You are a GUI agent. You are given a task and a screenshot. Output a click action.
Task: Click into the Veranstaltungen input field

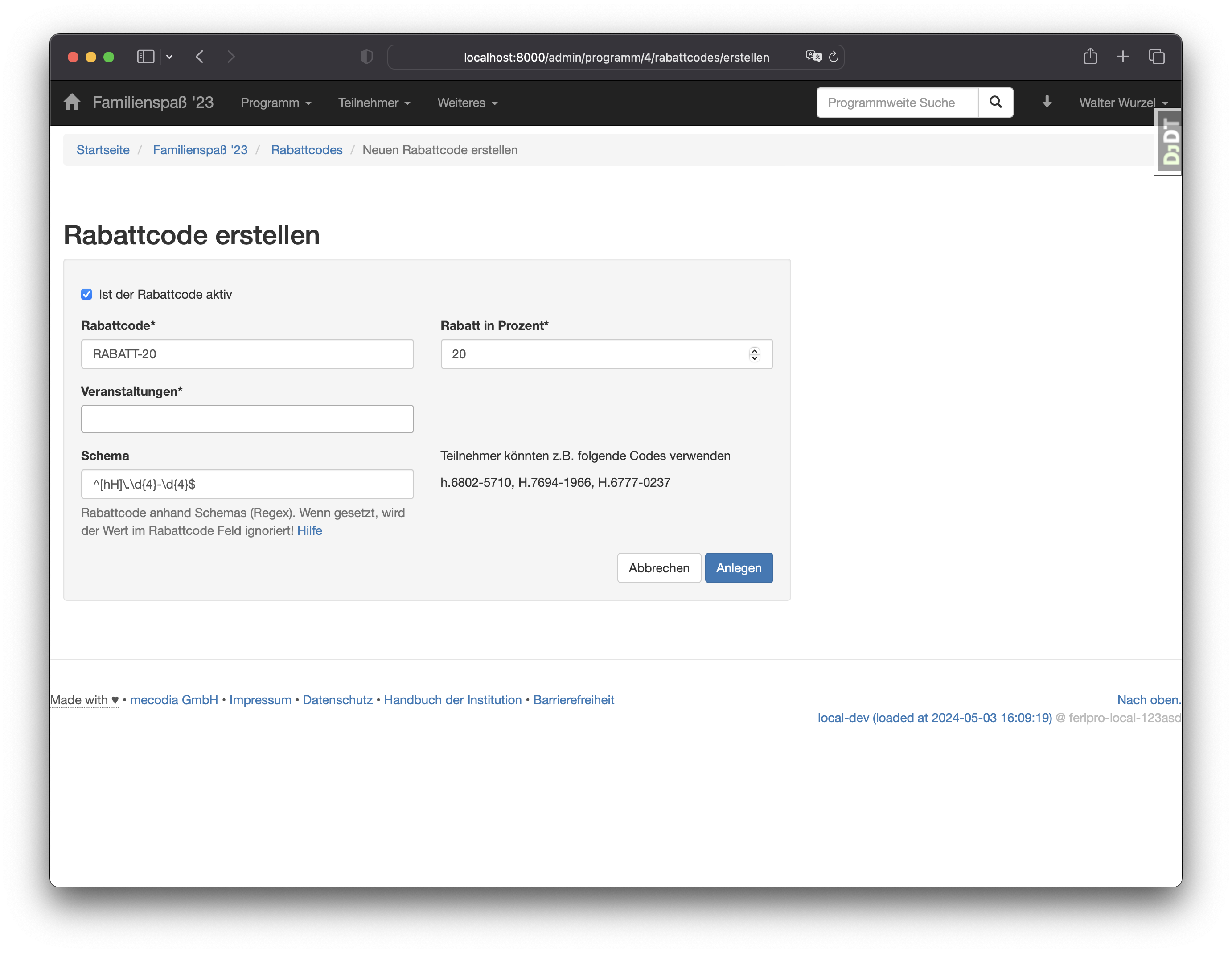[x=247, y=419]
